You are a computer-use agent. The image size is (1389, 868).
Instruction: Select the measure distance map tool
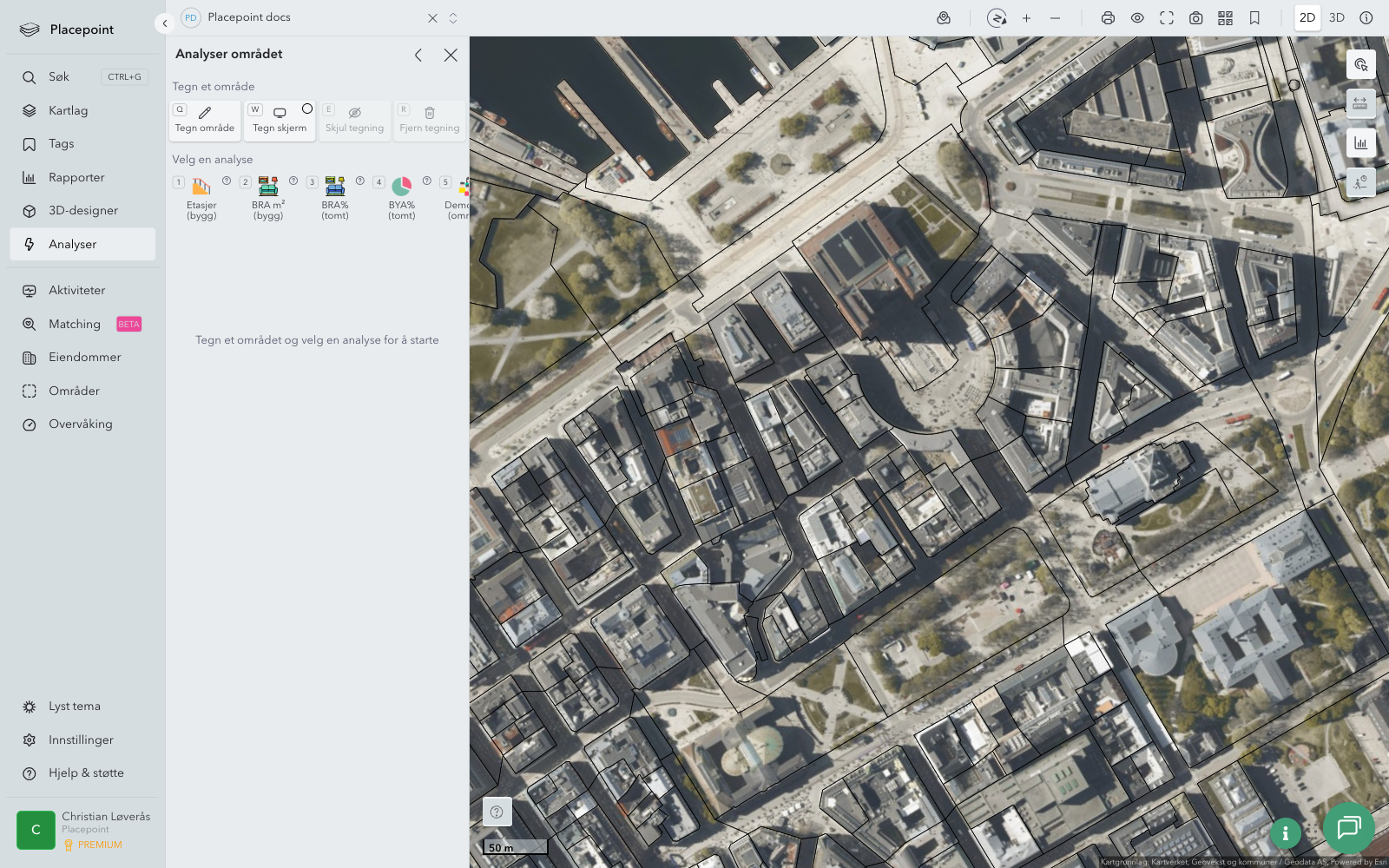point(1360,104)
